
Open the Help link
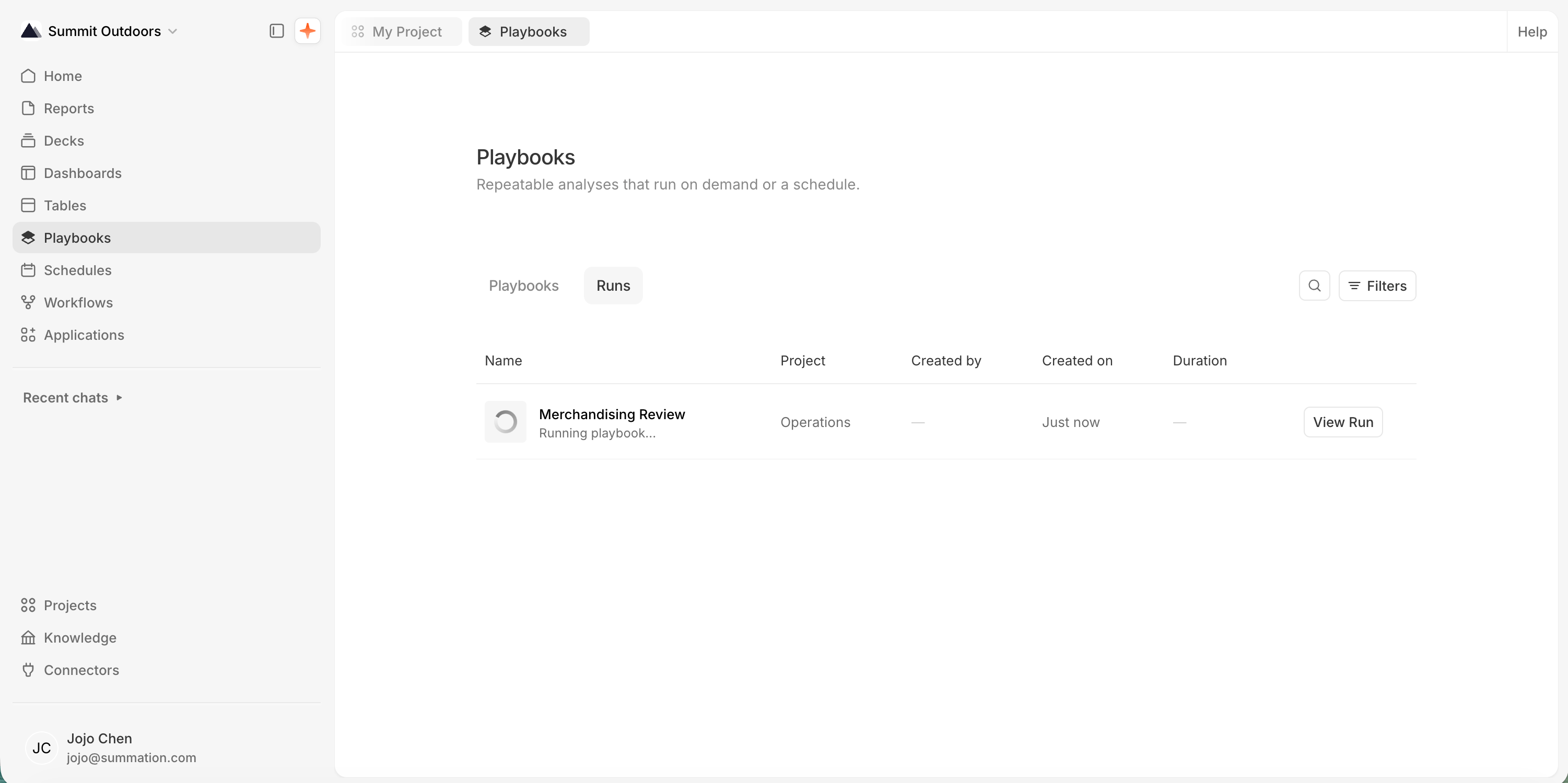1532,32
